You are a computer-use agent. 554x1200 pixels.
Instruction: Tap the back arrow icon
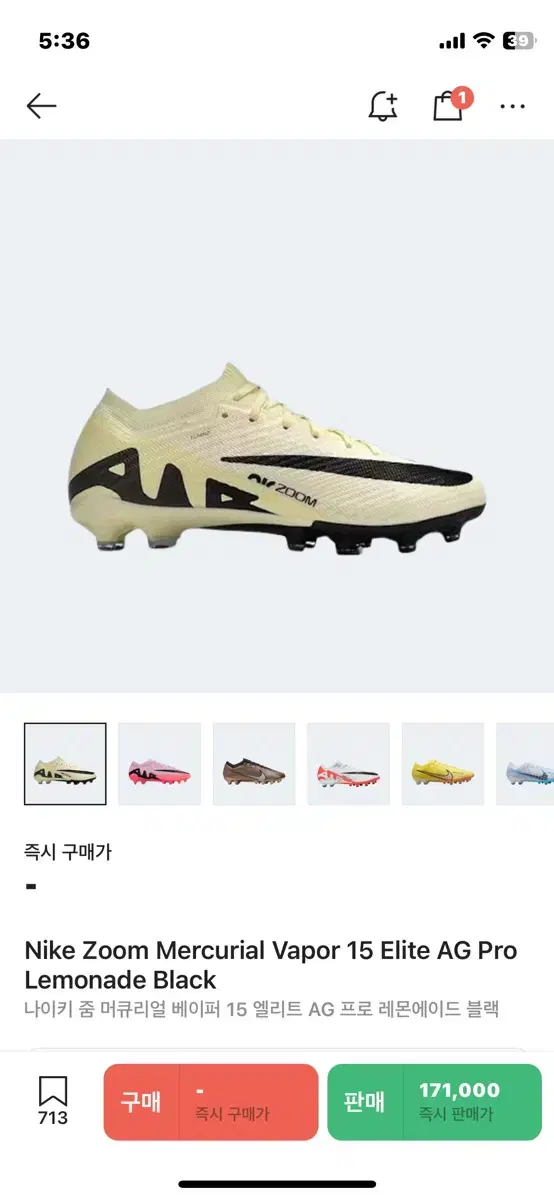tap(41, 106)
